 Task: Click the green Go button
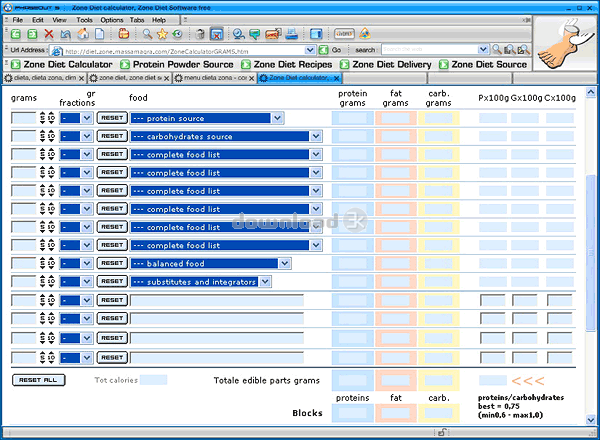coord(324,50)
